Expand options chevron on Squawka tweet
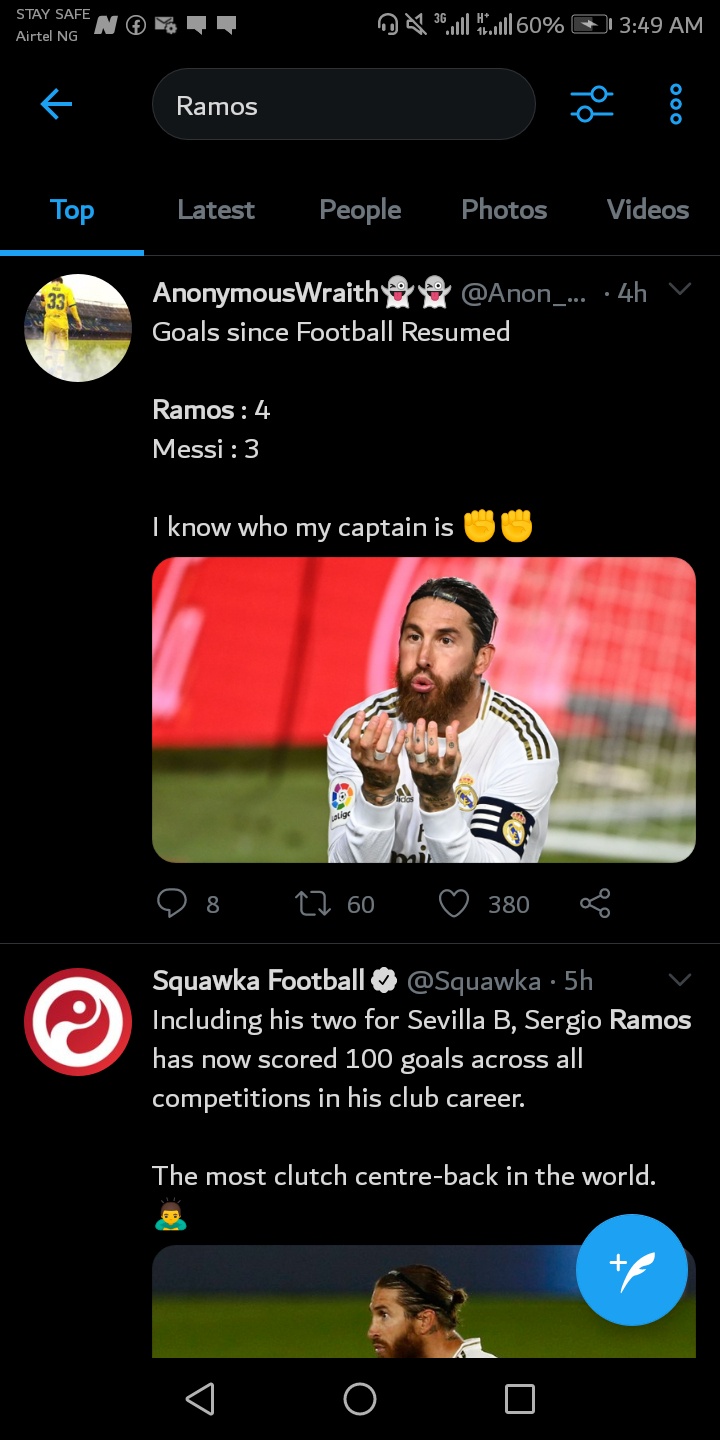This screenshot has height=1440, width=720. [680, 980]
